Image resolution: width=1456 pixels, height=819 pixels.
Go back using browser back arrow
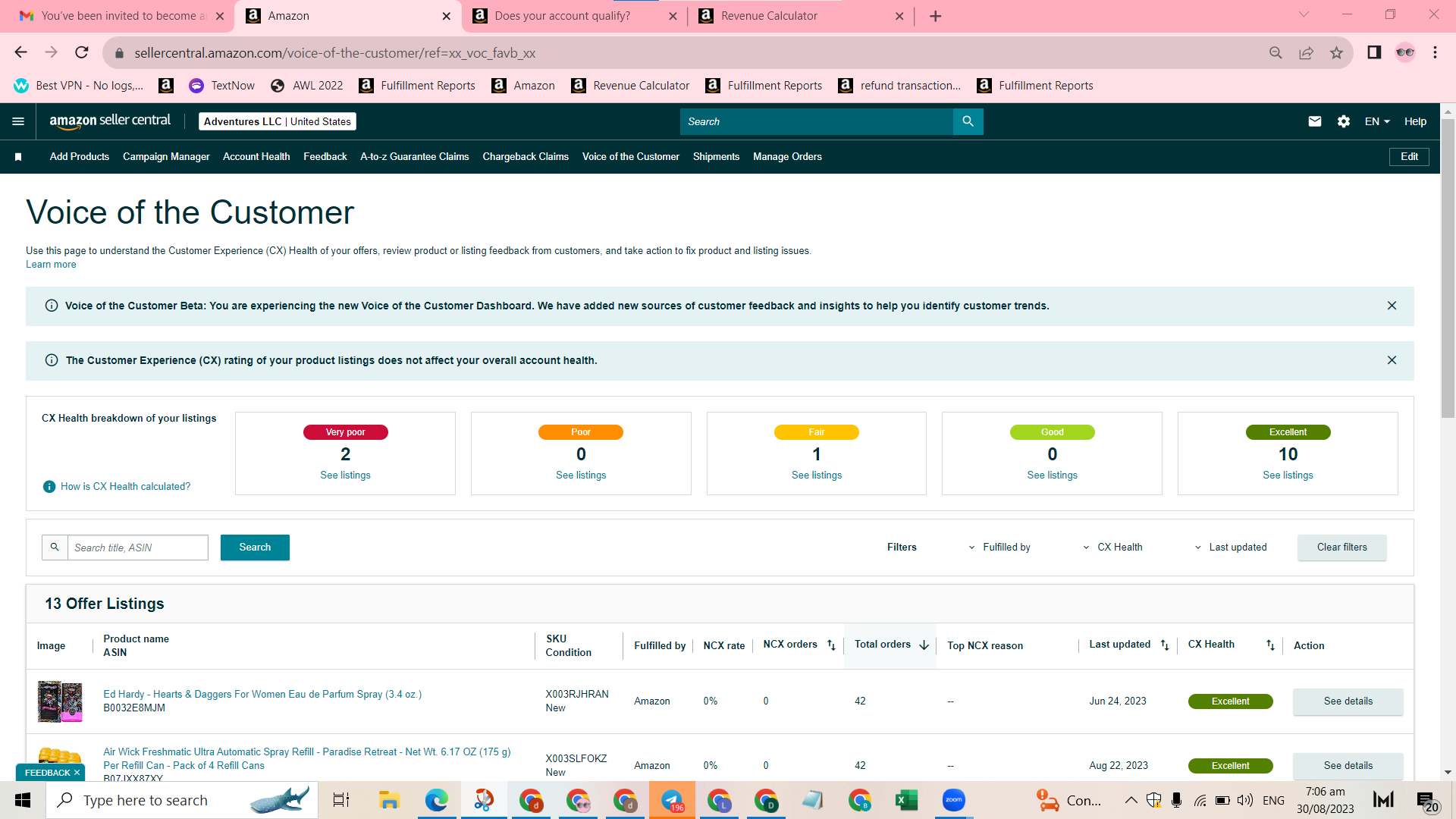[x=20, y=52]
